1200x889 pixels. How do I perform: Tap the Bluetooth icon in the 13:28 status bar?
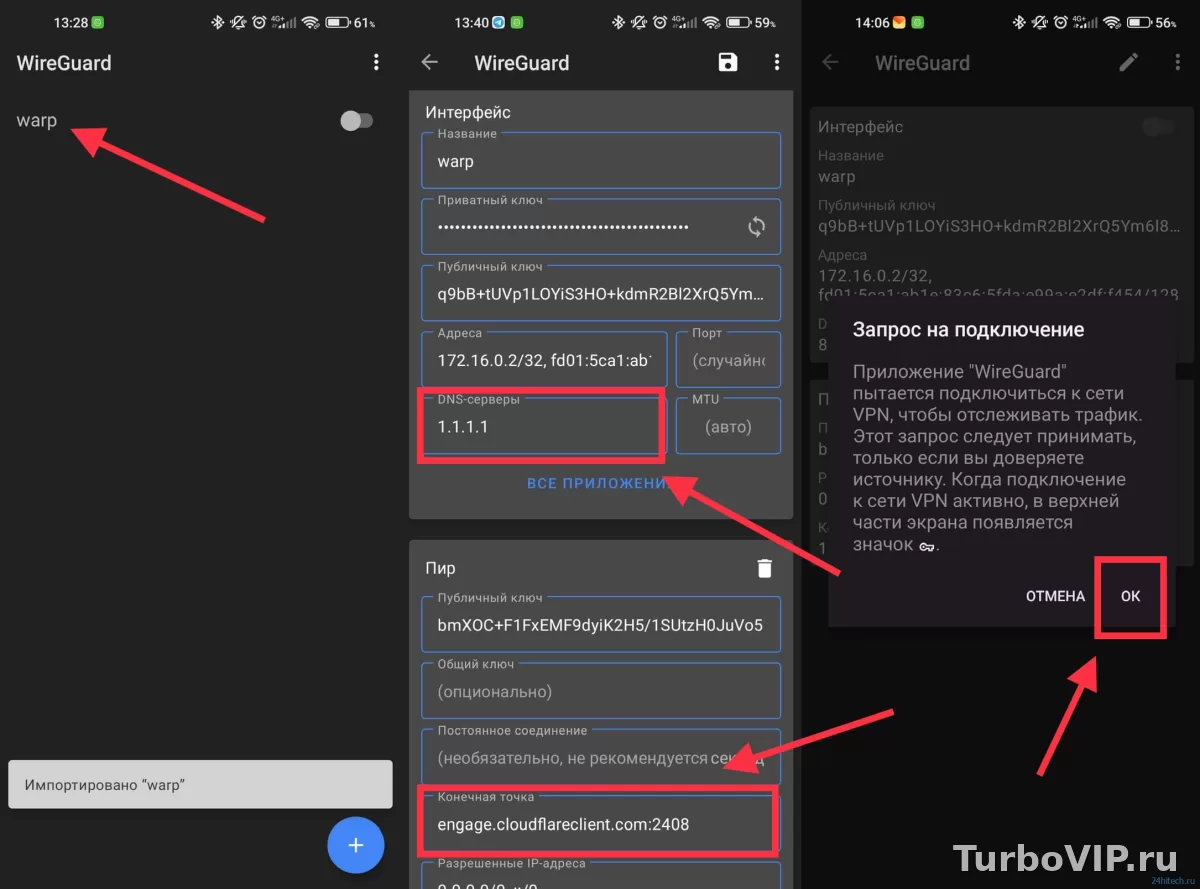tap(217, 22)
